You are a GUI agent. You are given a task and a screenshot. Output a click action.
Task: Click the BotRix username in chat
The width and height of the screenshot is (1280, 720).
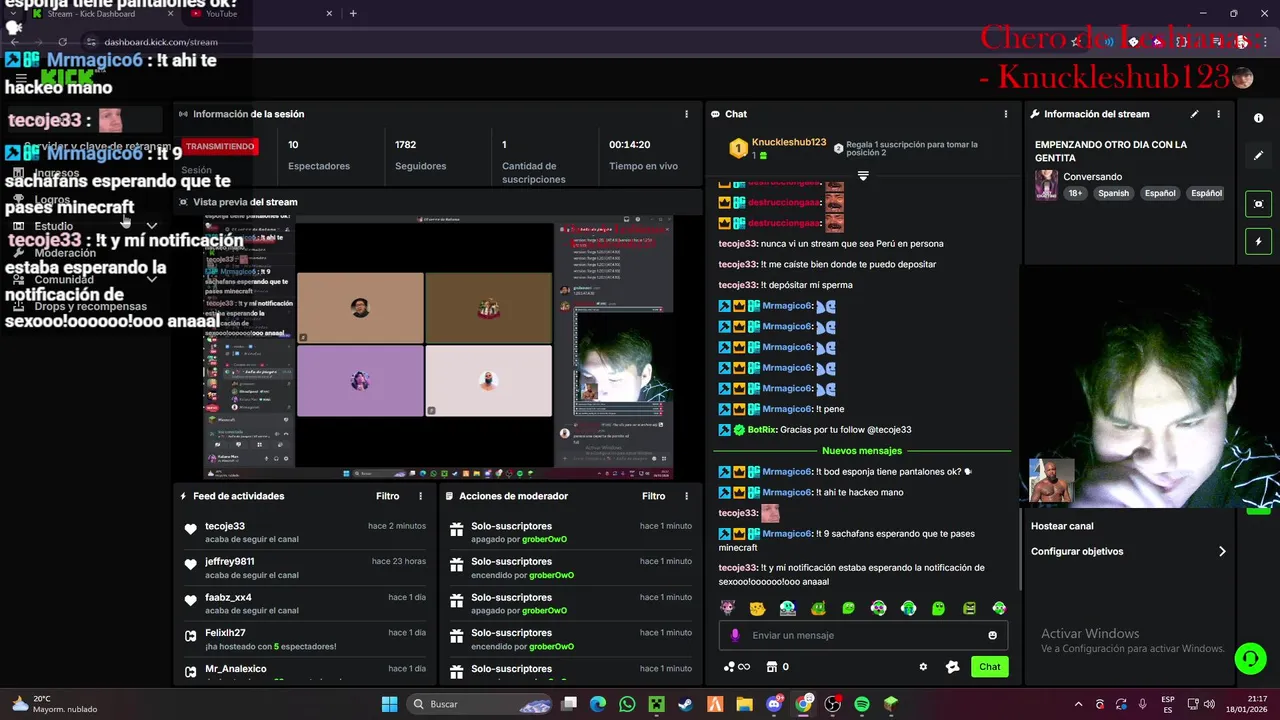[761, 430]
